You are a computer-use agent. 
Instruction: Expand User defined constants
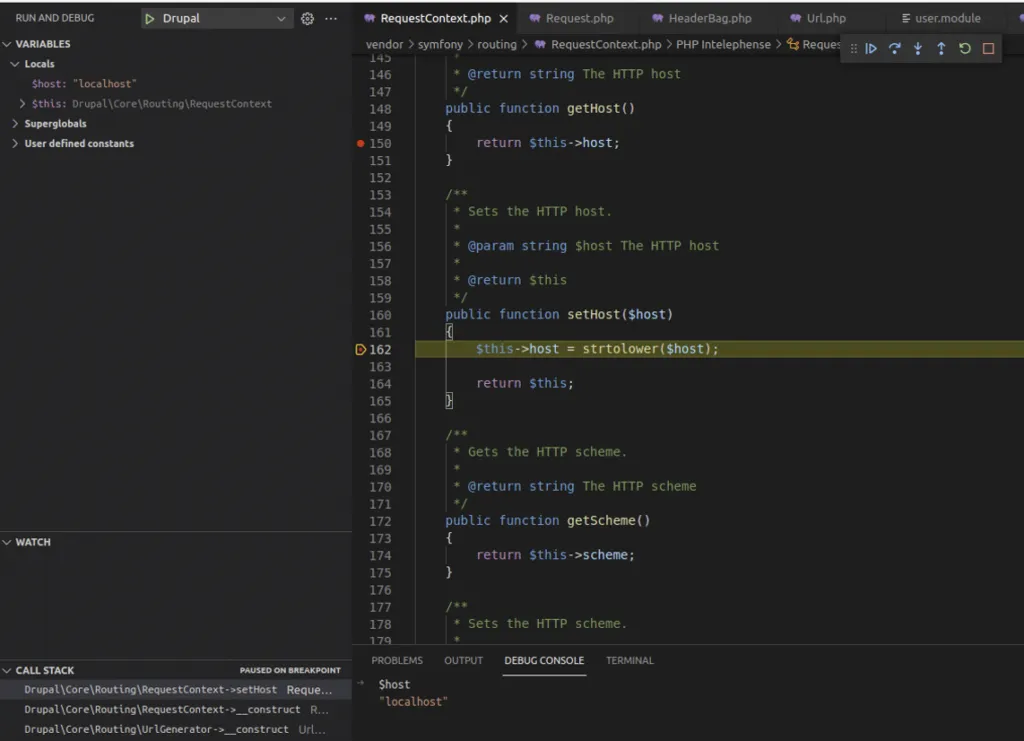click(x=15, y=144)
